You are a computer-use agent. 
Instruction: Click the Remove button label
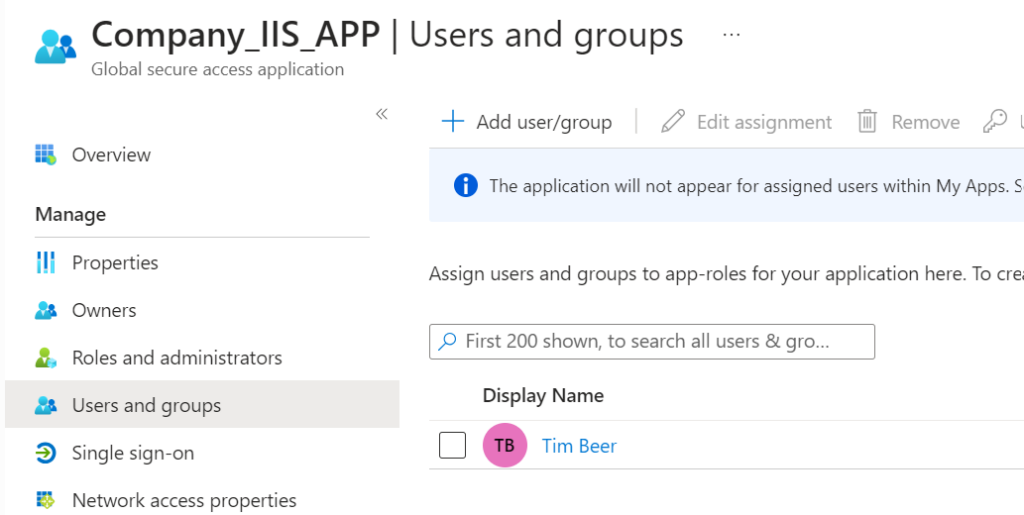pos(925,122)
